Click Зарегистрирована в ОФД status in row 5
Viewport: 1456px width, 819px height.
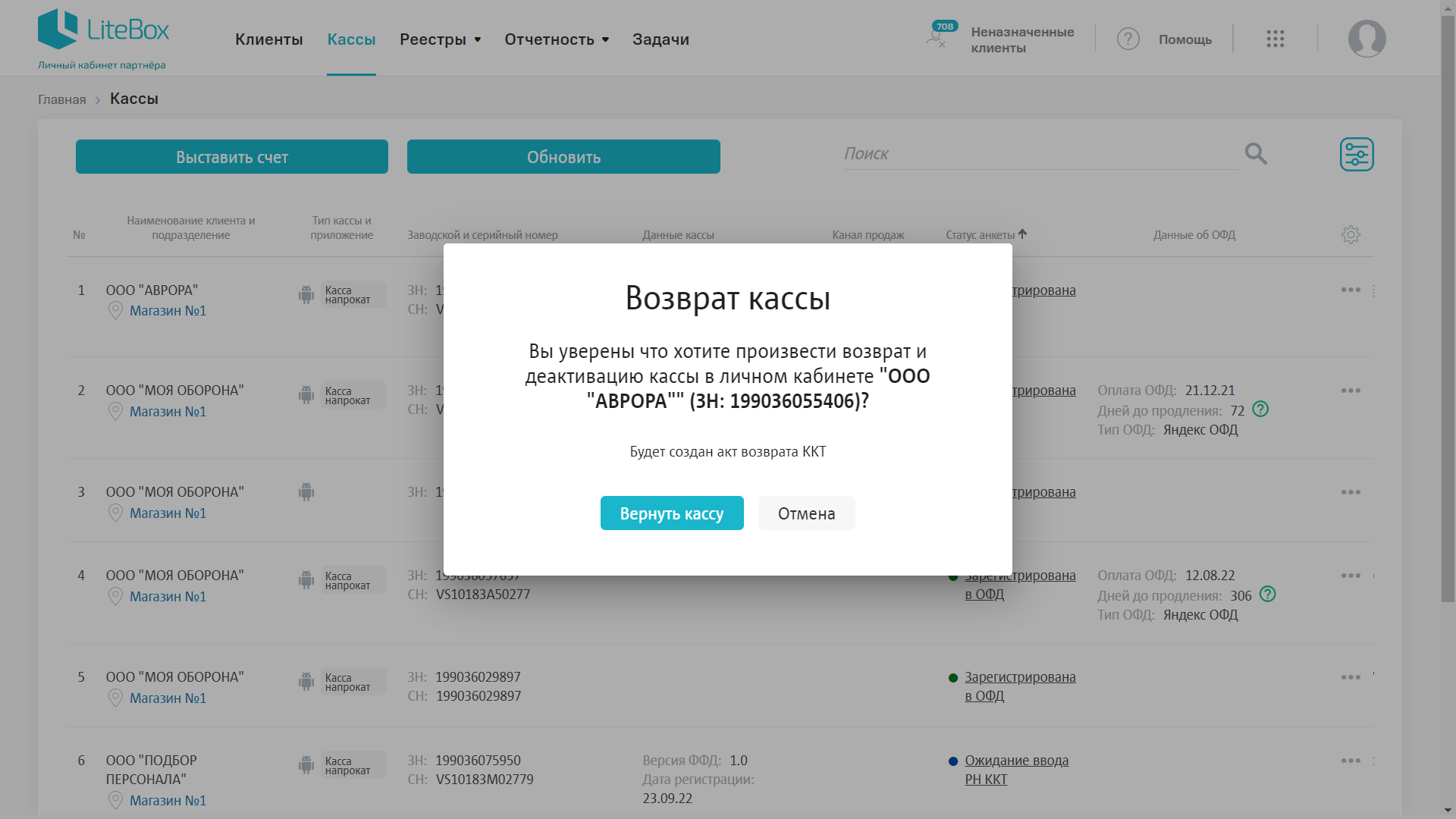tap(1020, 686)
